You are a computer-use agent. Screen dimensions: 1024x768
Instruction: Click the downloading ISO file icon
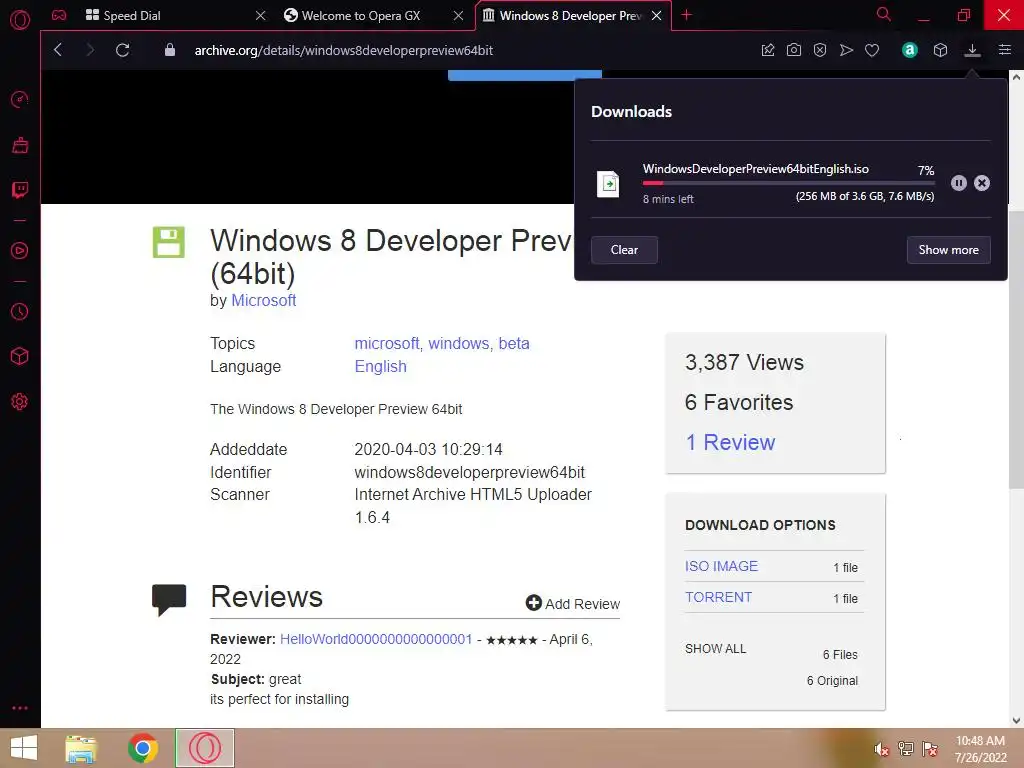[608, 184]
